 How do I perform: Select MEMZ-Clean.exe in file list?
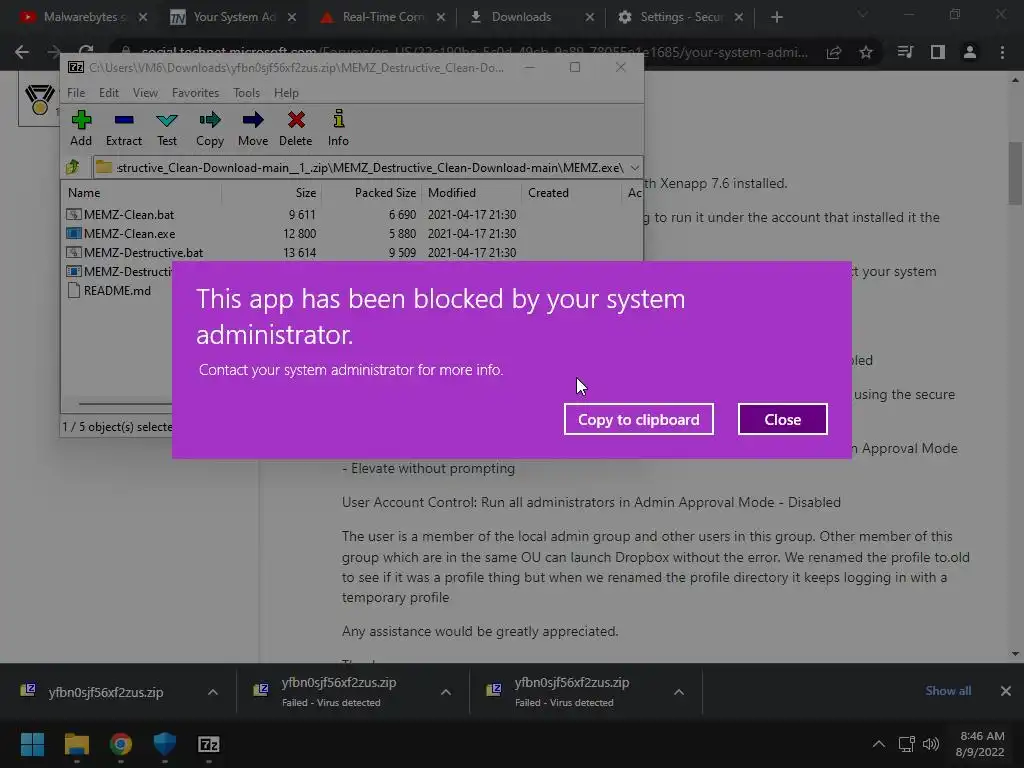pyautogui.click(x=129, y=233)
